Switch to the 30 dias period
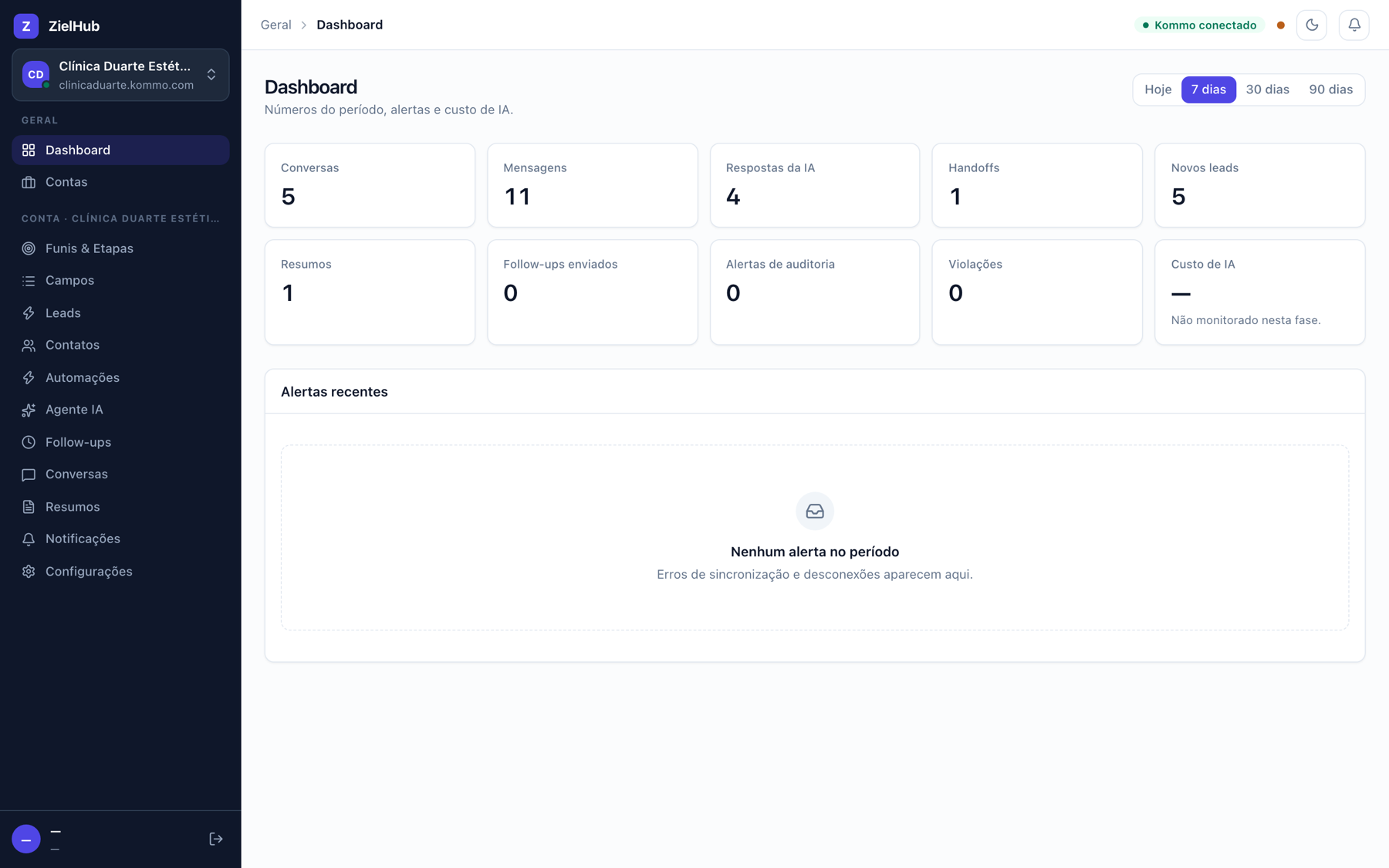Viewport: 1389px width, 868px height. click(x=1268, y=90)
